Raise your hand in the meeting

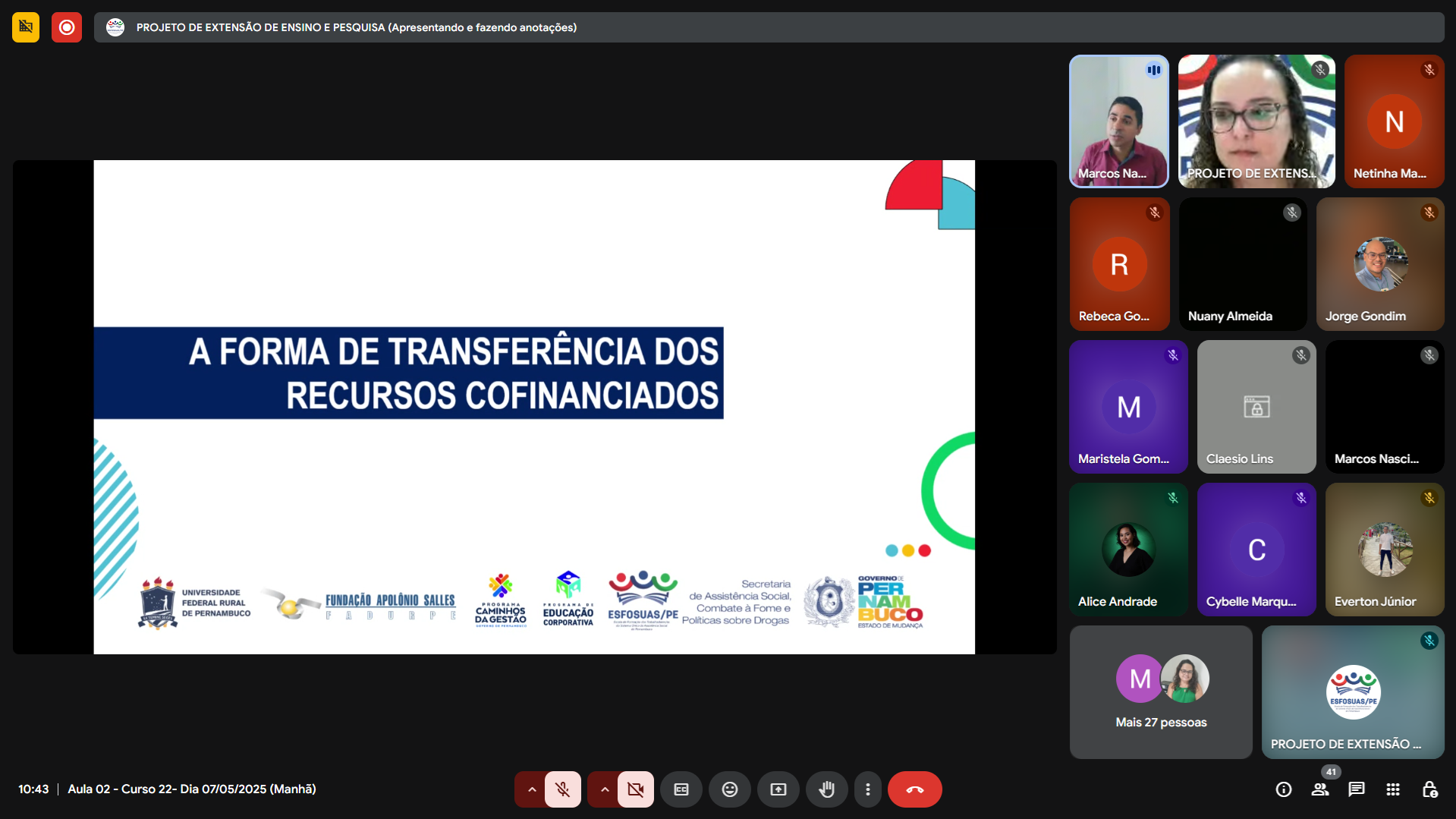pyautogui.click(x=826, y=789)
